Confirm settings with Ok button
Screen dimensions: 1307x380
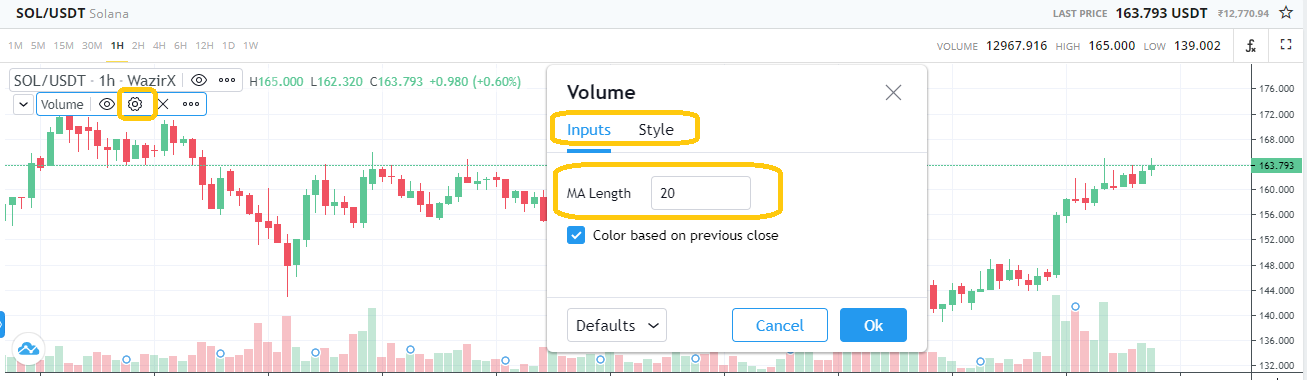[x=873, y=325]
